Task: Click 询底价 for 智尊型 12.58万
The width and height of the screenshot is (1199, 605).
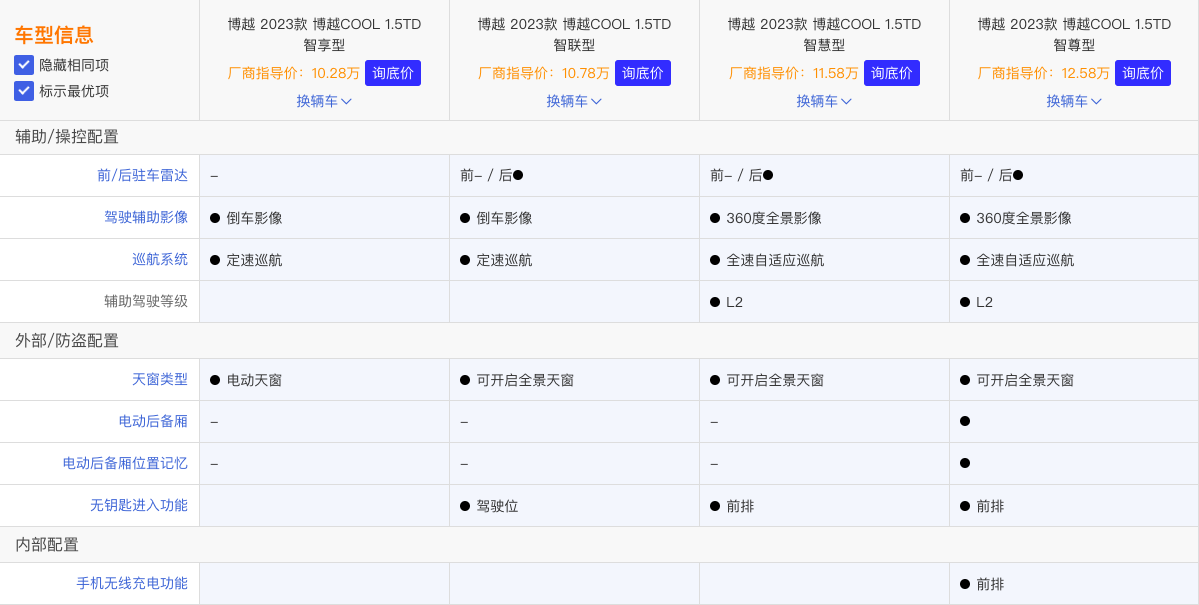Action: point(1143,73)
